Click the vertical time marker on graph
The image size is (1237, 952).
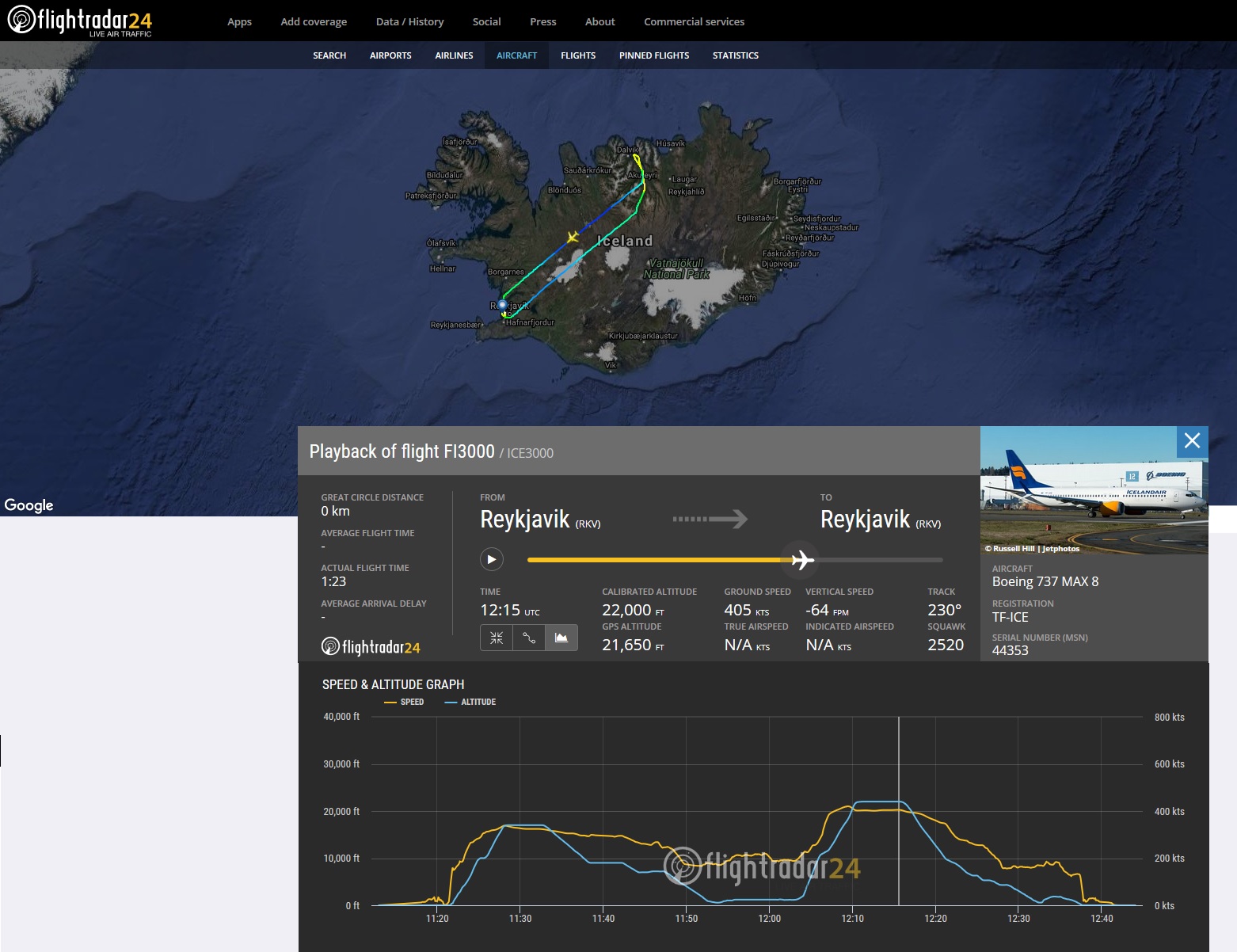pyautogui.click(x=899, y=811)
